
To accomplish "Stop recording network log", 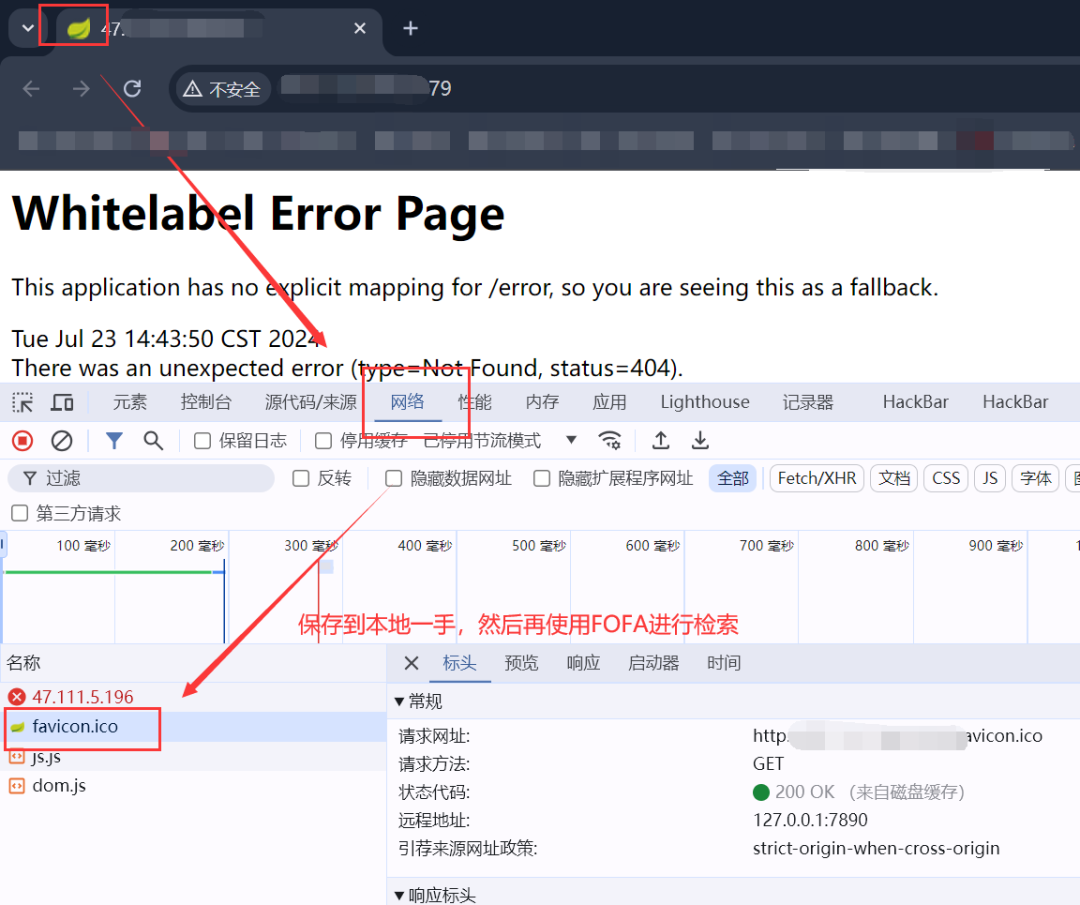I will pos(23,441).
